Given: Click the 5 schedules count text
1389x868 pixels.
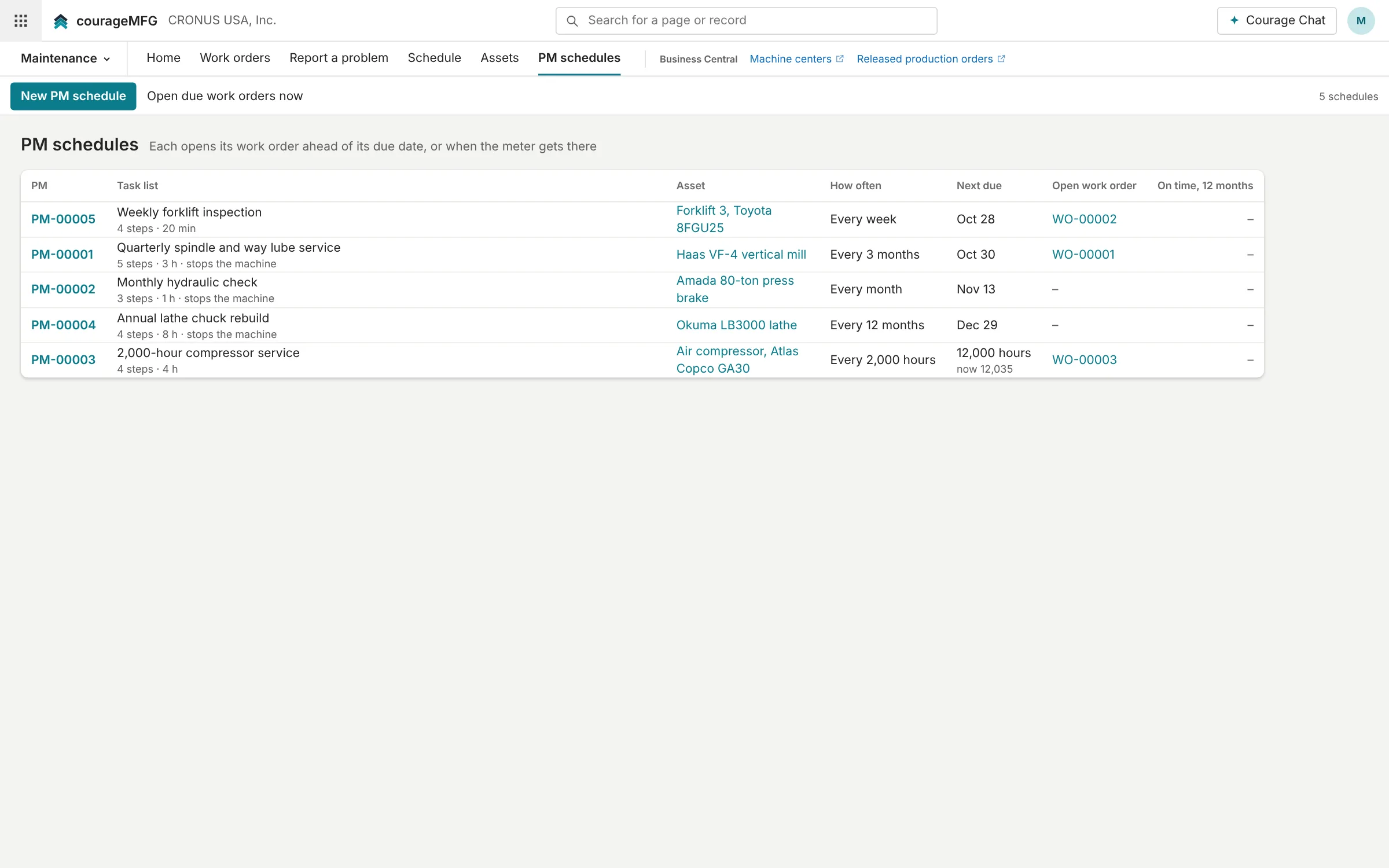Looking at the screenshot, I should [x=1348, y=97].
